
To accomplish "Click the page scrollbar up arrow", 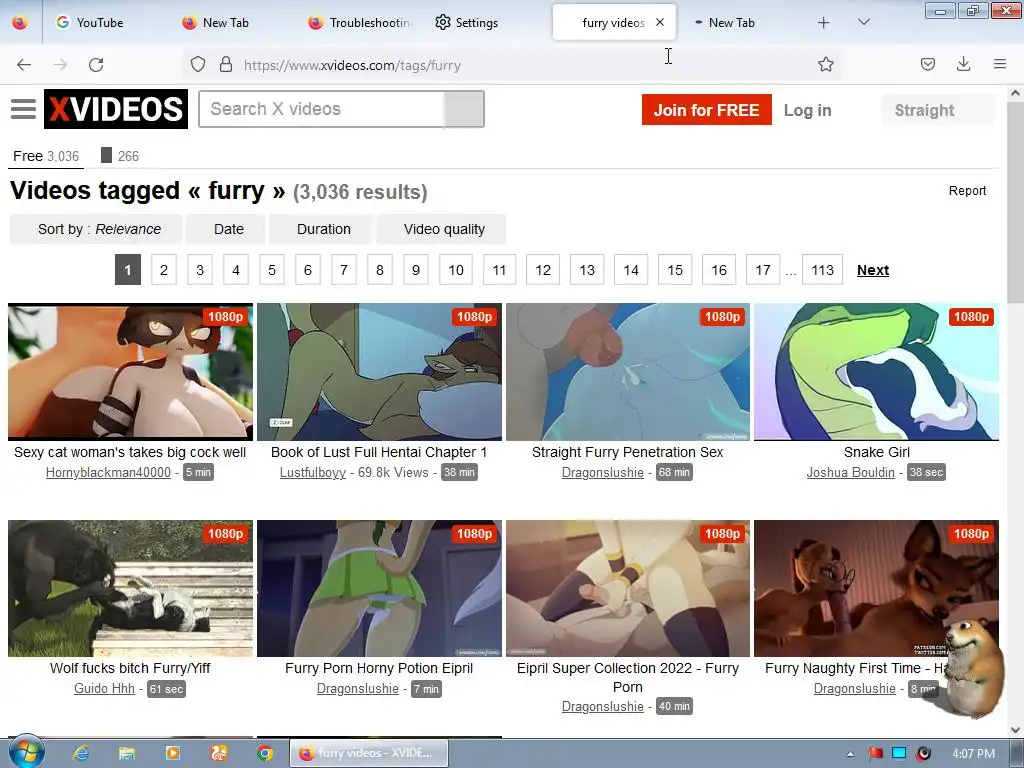I will click(1015, 93).
